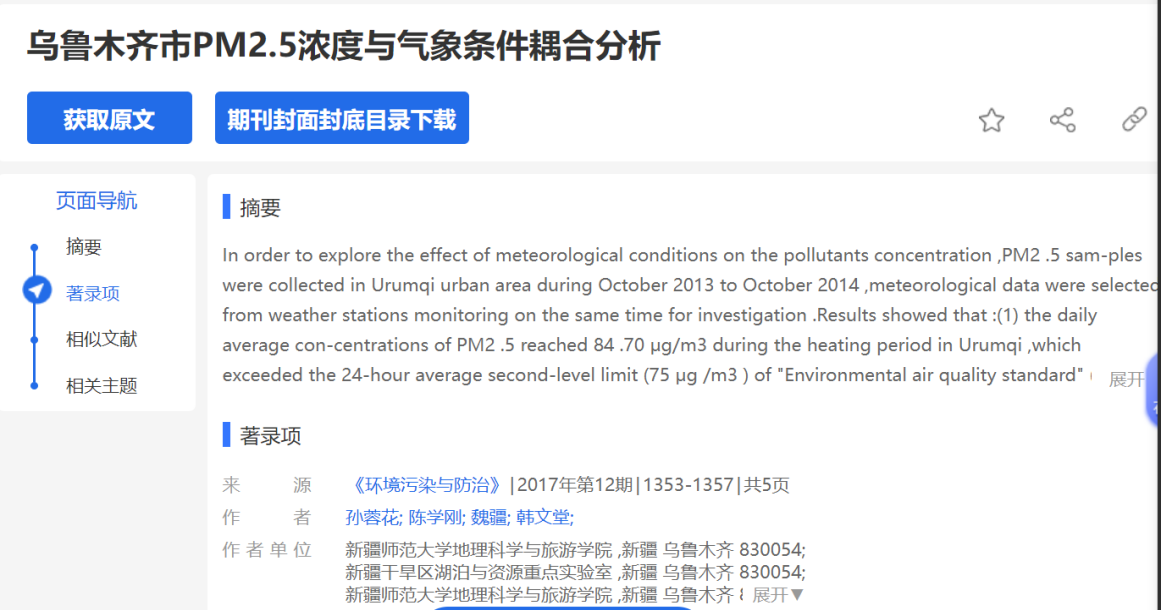The image size is (1161, 610).
Task: Click the 页面导航 heading
Action: point(97,201)
